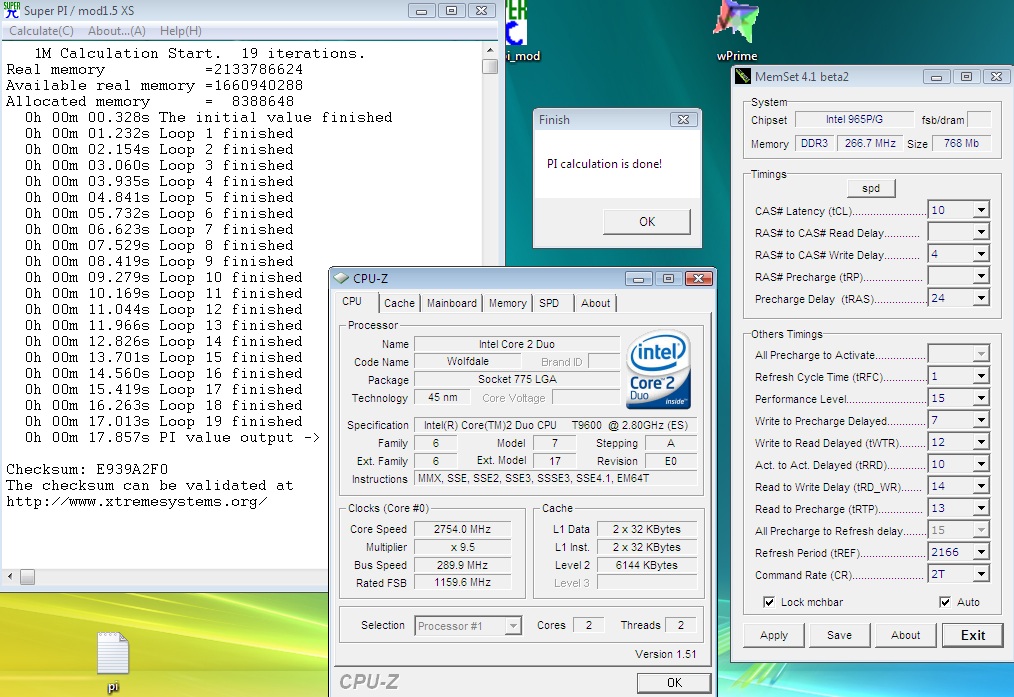This screenshot has width=1014, height=697.
Task: Click the xtremesystems.org URL text
Action: [136, 502]
